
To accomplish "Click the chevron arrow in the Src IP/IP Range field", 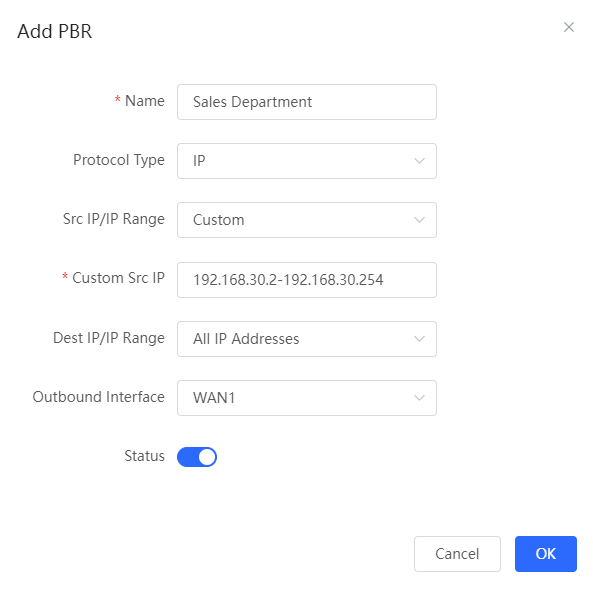I will pyautogui.click(x=419, y=220).
